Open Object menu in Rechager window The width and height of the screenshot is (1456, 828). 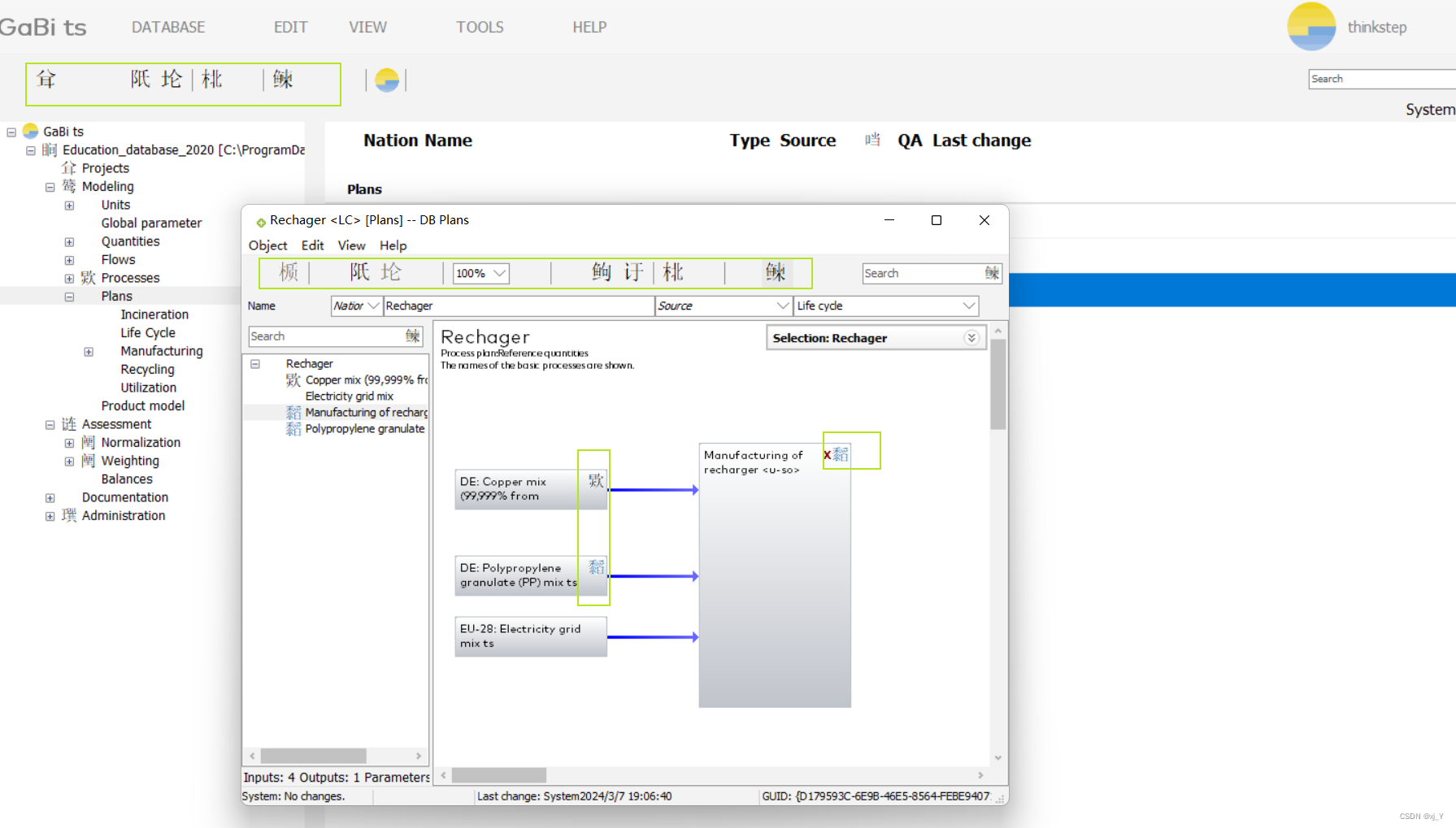pos(267,245)
